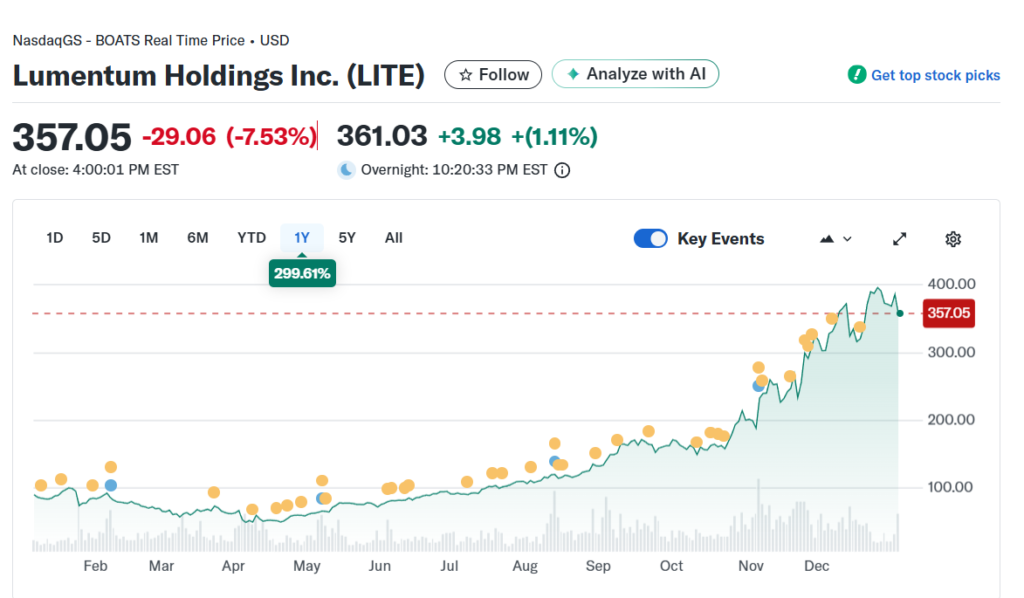Click the Dec month label on axis
Image resolution: width=1024 pixels, height=598 pixels.
click(x=816, y=566)
